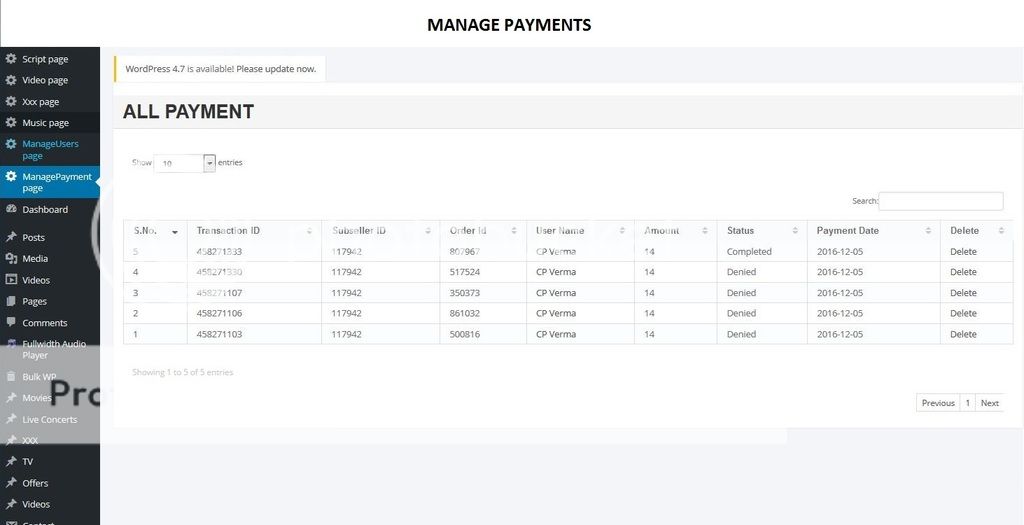Image resolution: width=1024 pixels, height=525 pixels.
Task: Click the ALL PAYMENT heading
Action: click(188, 112)
